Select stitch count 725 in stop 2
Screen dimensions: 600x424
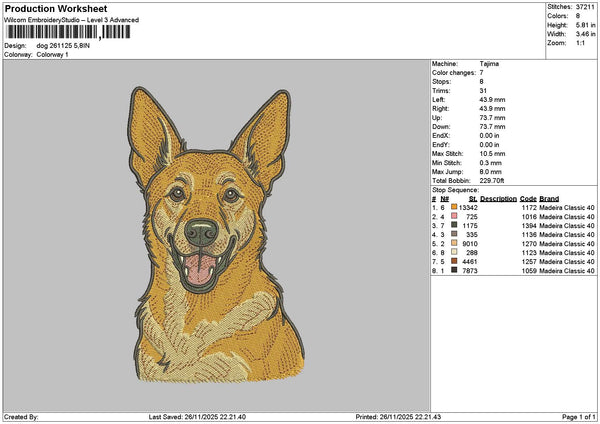pyautogui.click(x=472, y=217)
